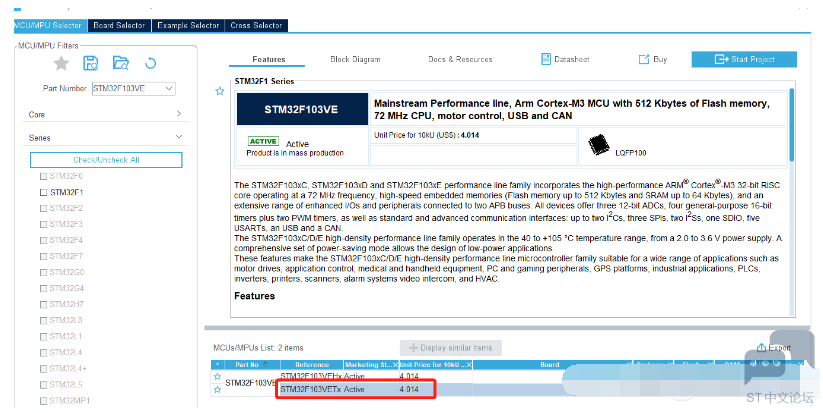Image resolution: width=823 pixels, height=413 pixels.
Task: Open the Docs & Resources tab
Action: [460, 59]
